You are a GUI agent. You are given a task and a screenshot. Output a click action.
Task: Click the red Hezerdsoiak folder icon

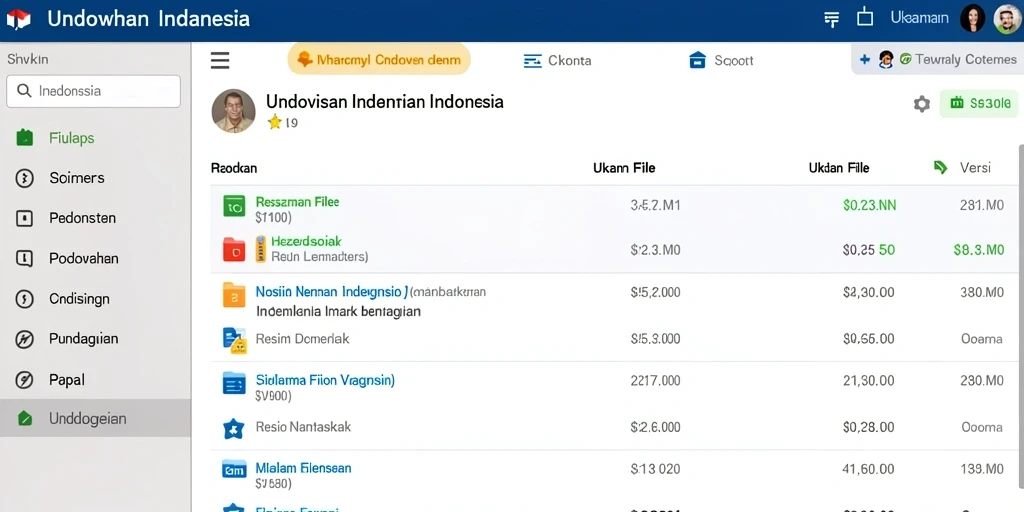(x=234, y=249)
